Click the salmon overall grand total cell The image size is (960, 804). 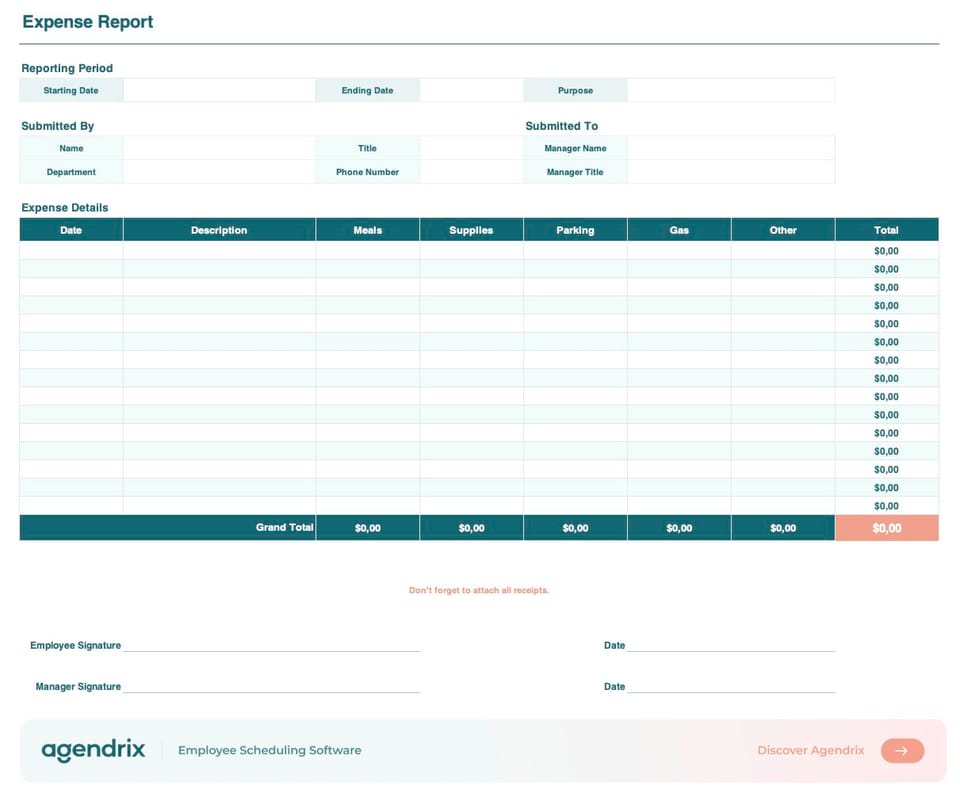pyautogui.click(x=887, y=528)
